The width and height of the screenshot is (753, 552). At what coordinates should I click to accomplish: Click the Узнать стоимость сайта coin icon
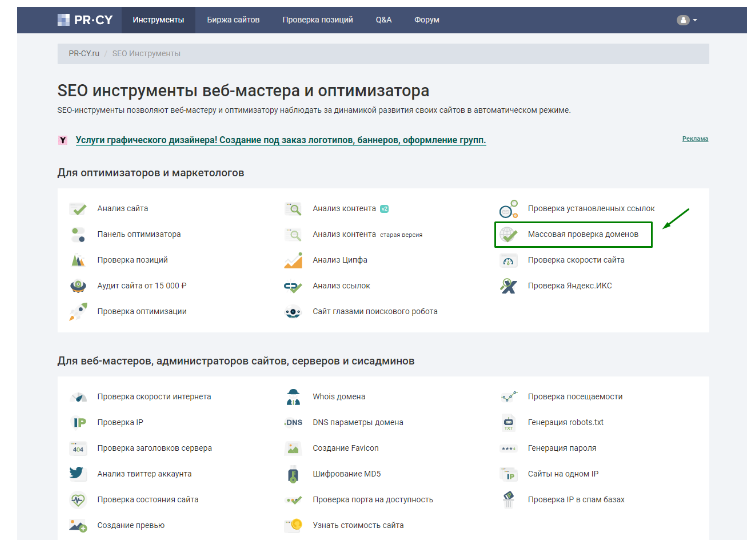[x=293, y=525]
